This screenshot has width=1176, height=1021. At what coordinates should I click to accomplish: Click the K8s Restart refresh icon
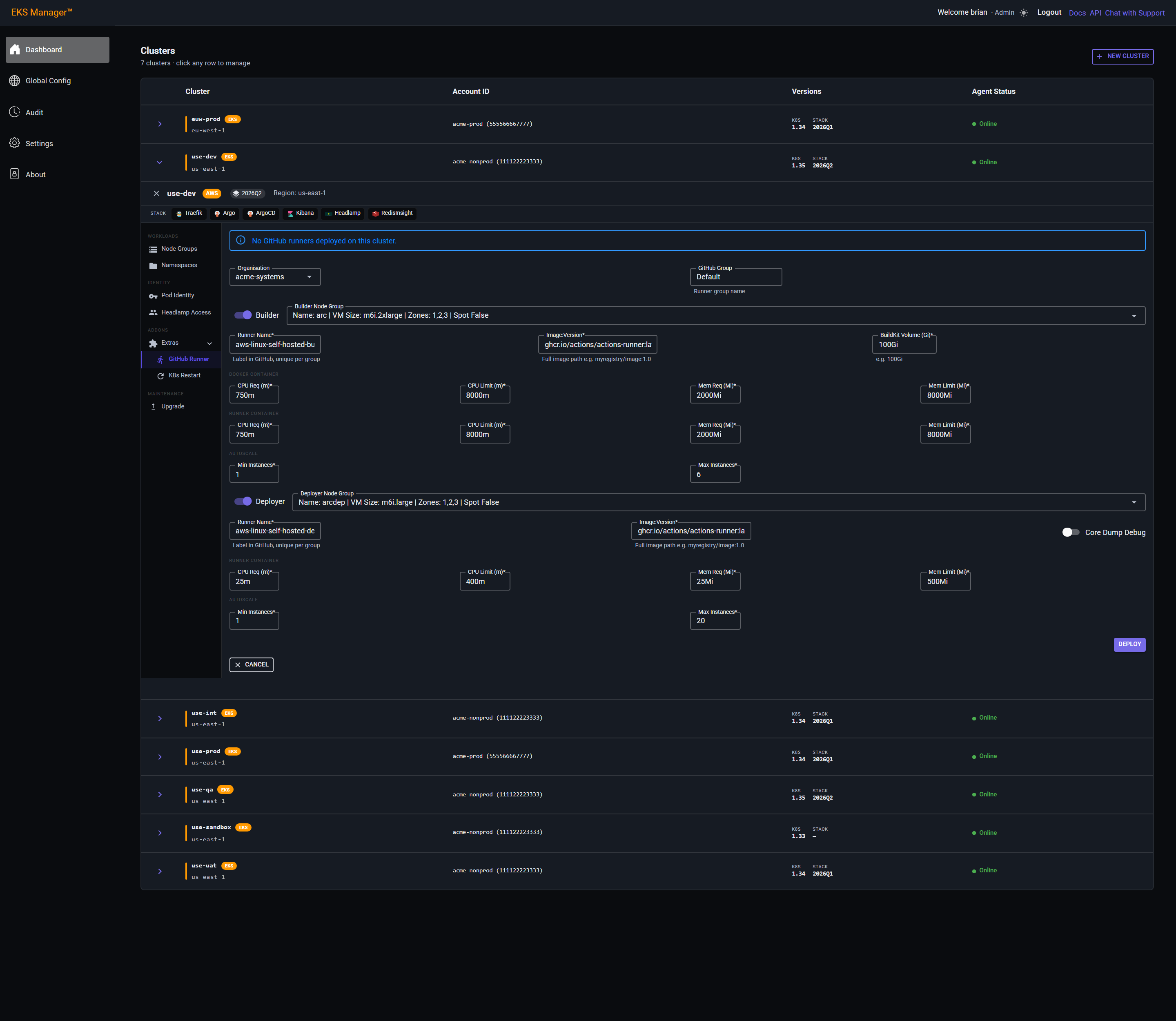tap(160, 376)
